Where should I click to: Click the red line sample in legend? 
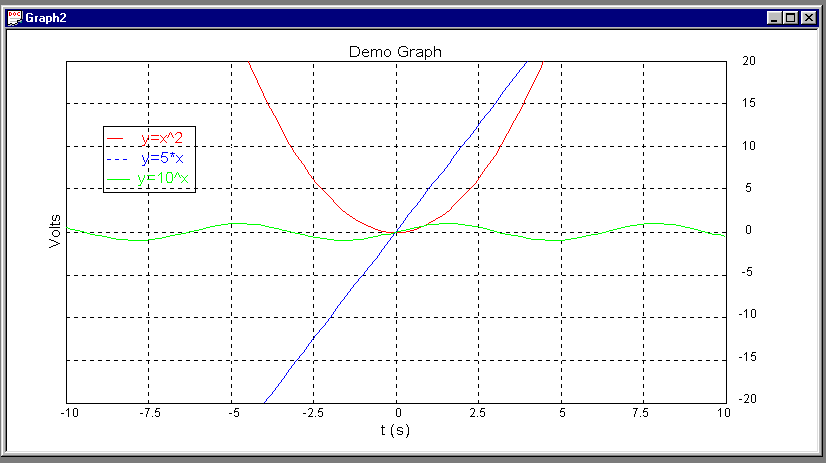[115, 139]
